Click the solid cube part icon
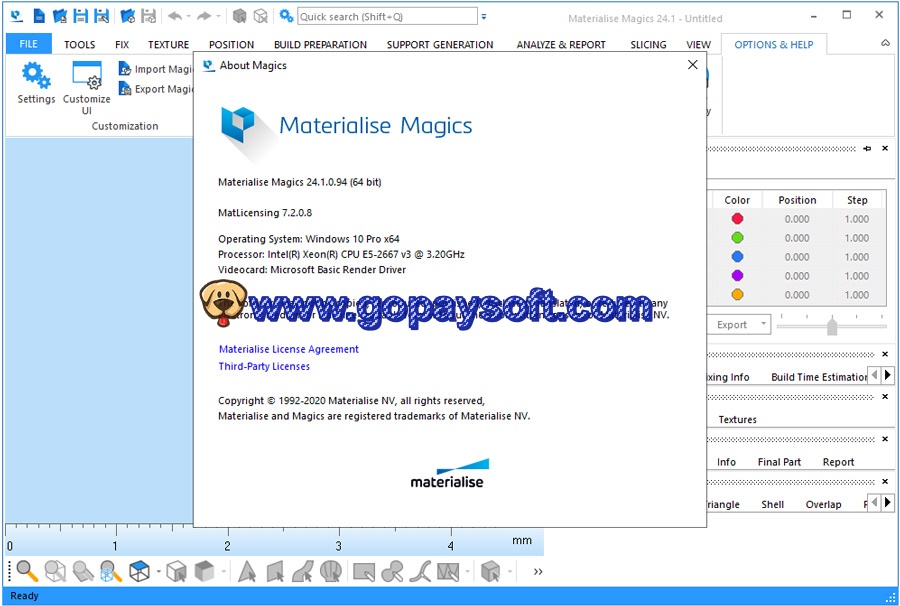This screenshot has height=606, width=900. tap(239, 16)
